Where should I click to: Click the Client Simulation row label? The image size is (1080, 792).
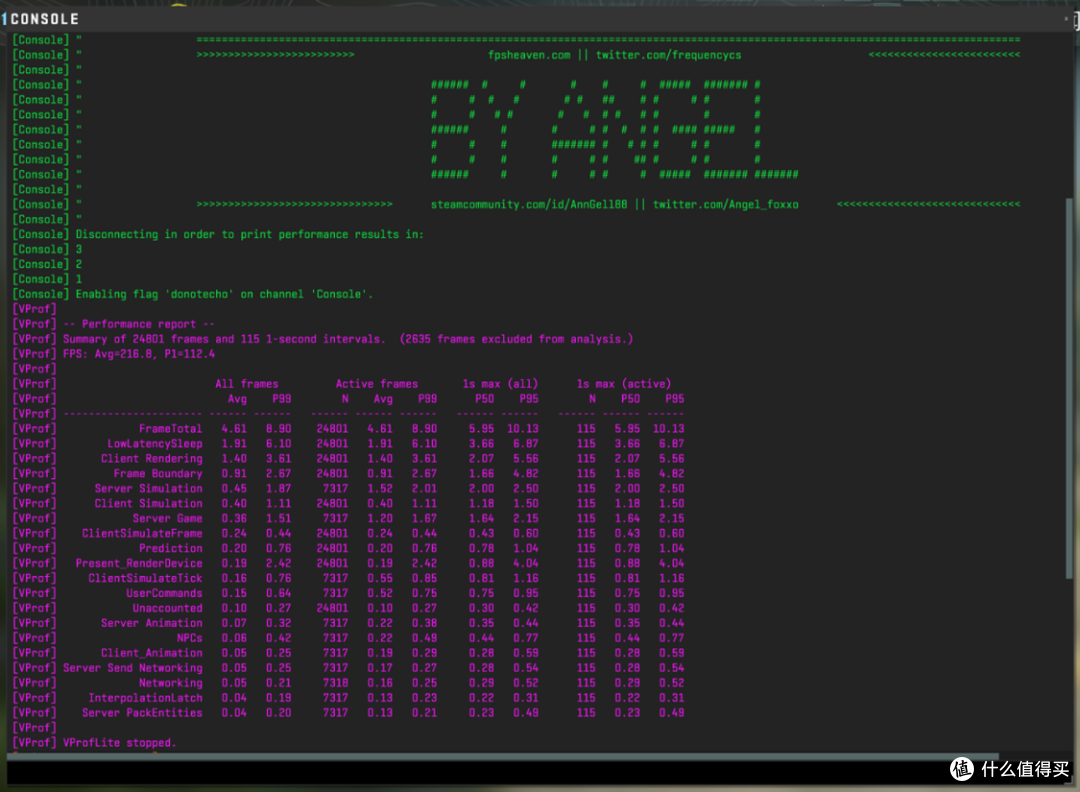click(149, 503)
